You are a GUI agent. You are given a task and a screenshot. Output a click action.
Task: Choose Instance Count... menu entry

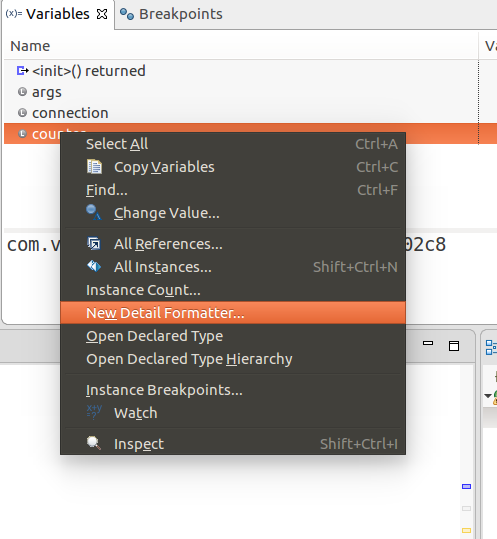tap(233, 290)
